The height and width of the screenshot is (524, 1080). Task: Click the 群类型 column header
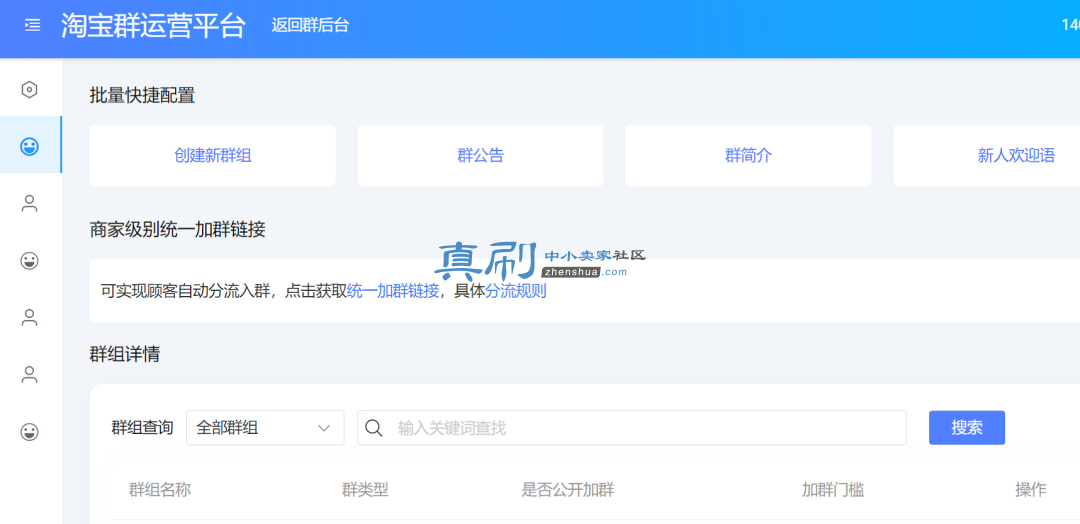366,490
